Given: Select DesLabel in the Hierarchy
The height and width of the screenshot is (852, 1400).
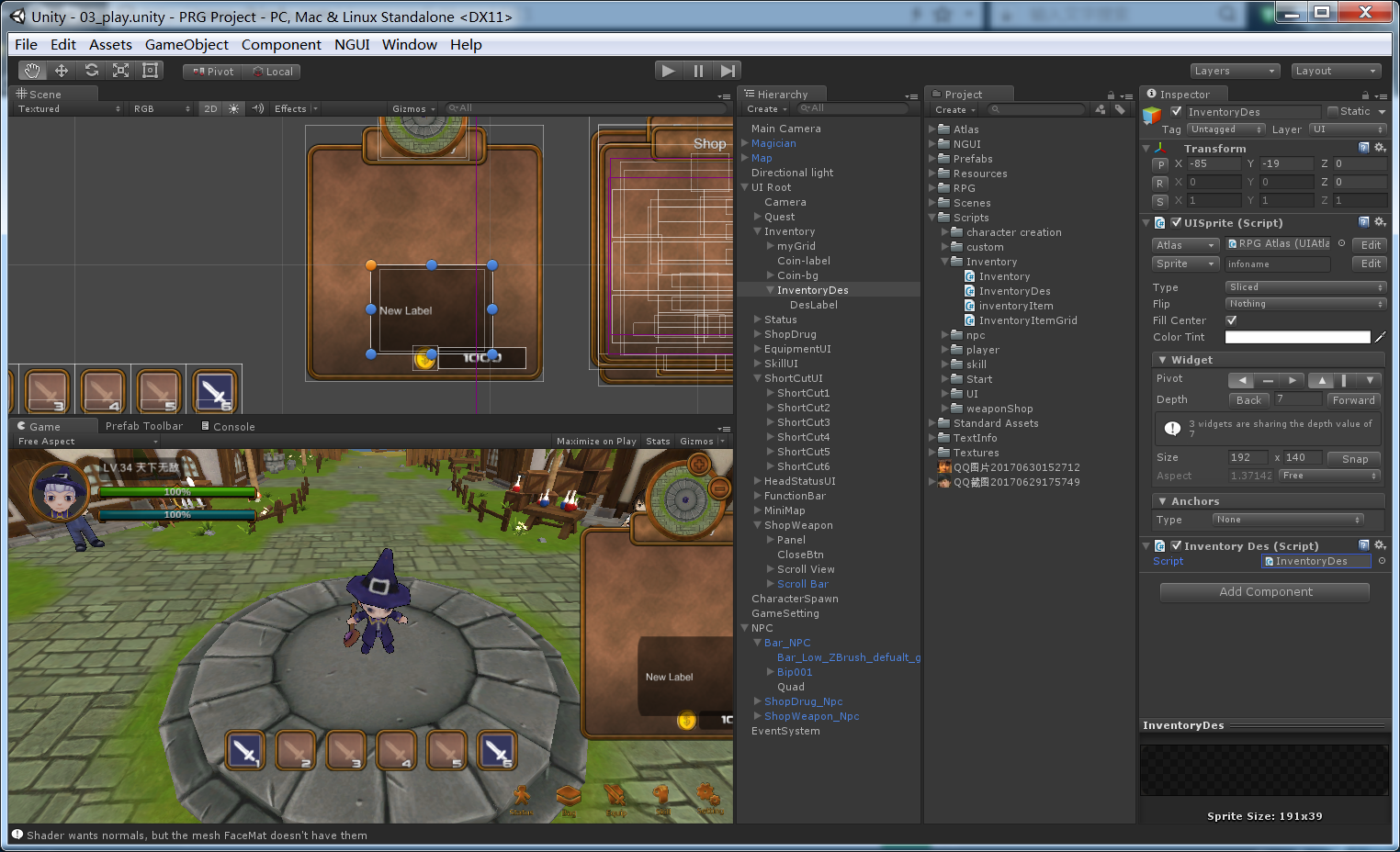Looking at the screenshot, I should (813, 305).
